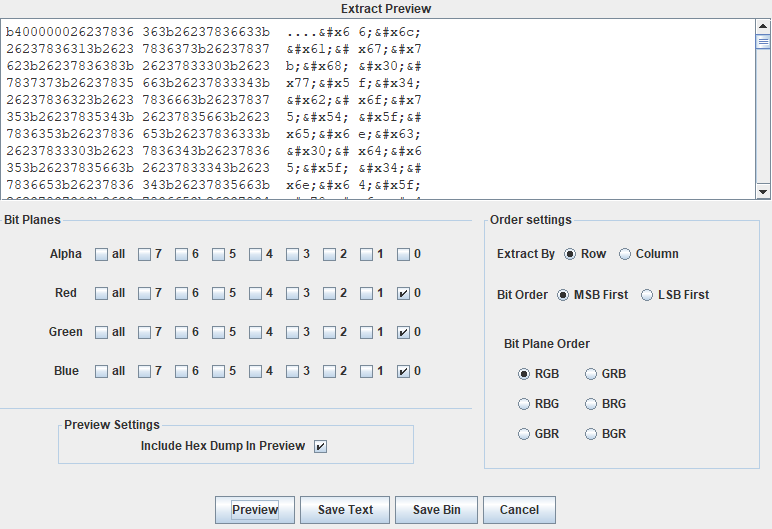Enable Blue bit plane 5
This screenshot has height=529, width=772.
click(x=218, y=371)
